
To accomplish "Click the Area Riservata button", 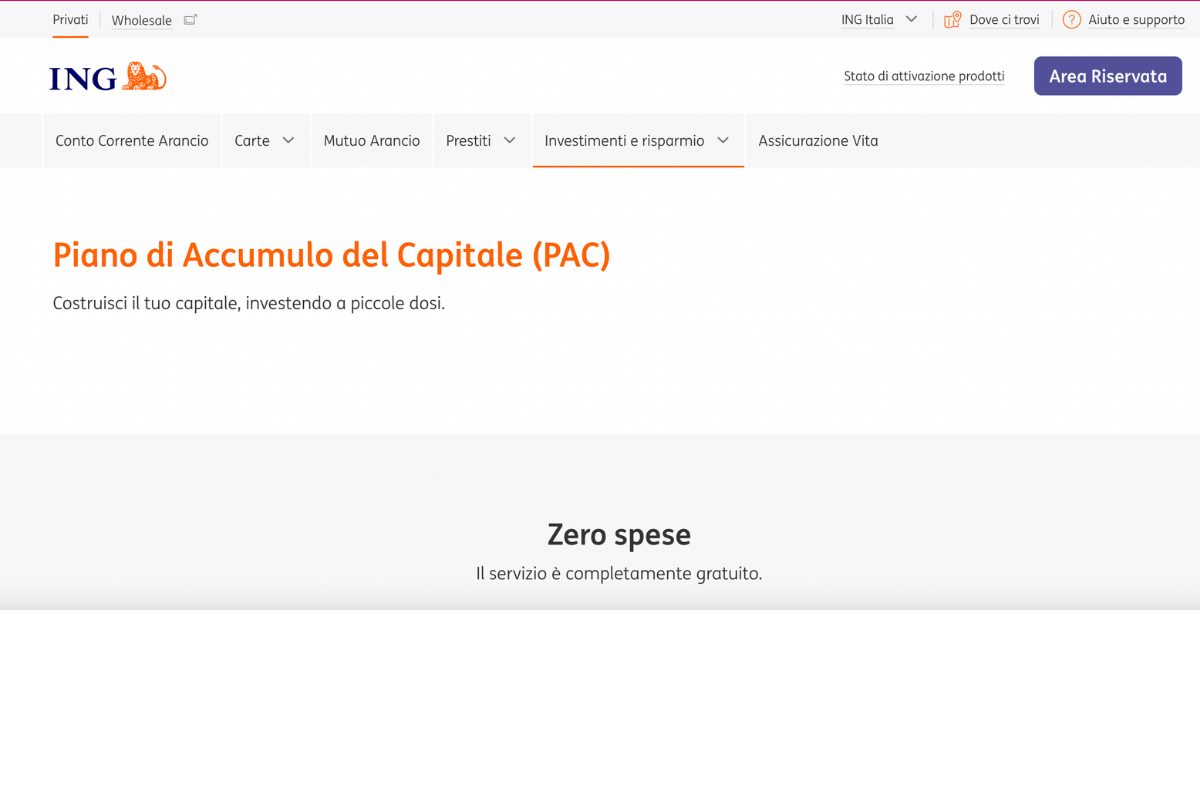I will (x=1107, y=76).
